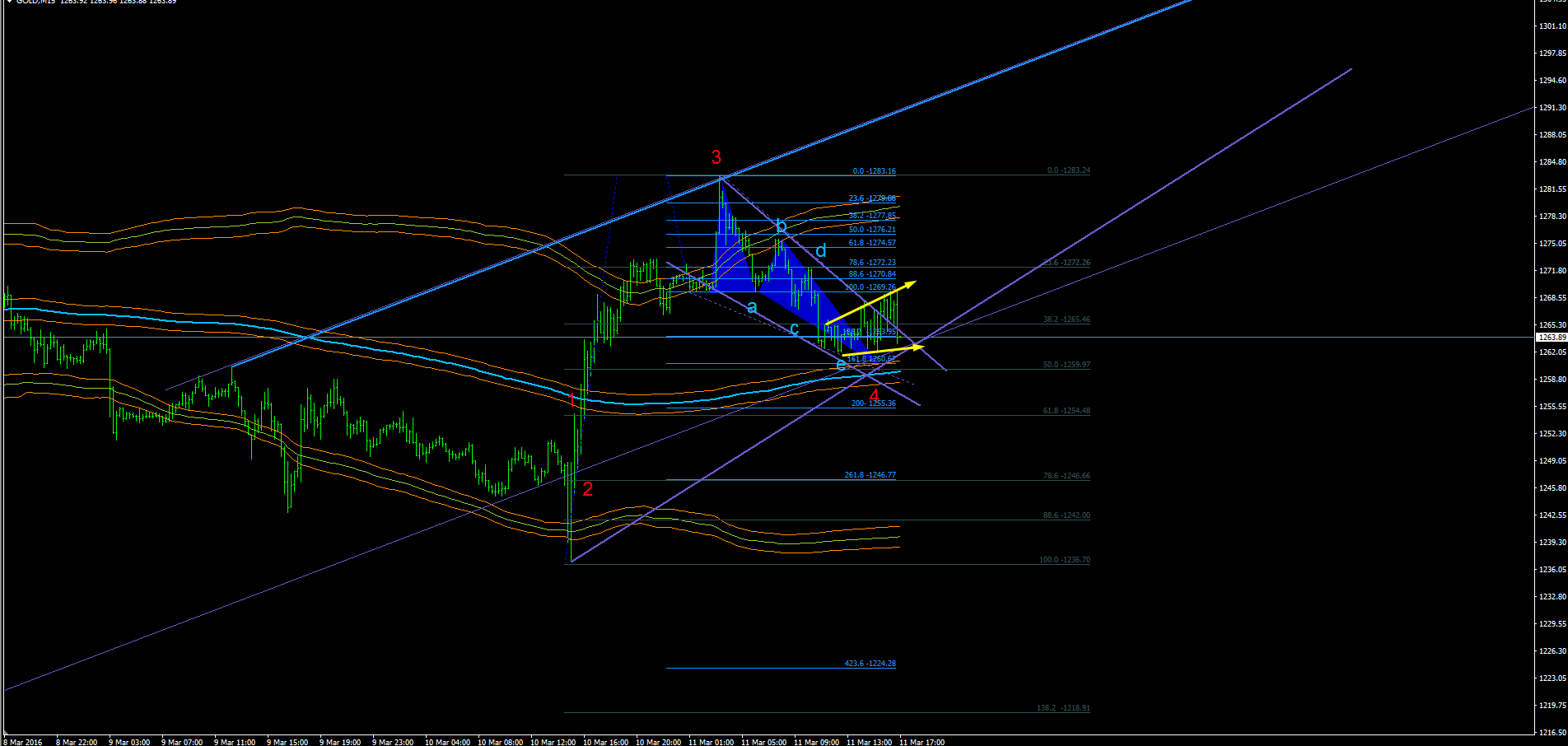Select the blue wave label e
Image resolution: width=1568 pixels, height=746 pixels.
point(840,365)
